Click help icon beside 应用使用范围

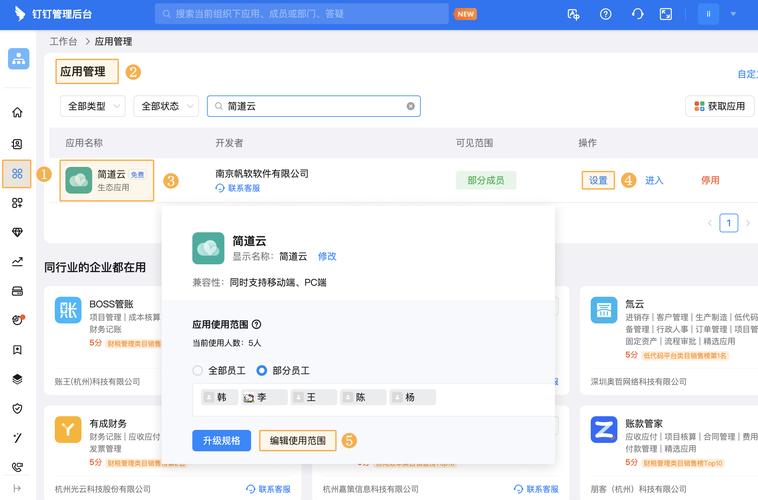pyautogui.click(x=257, y=324)
